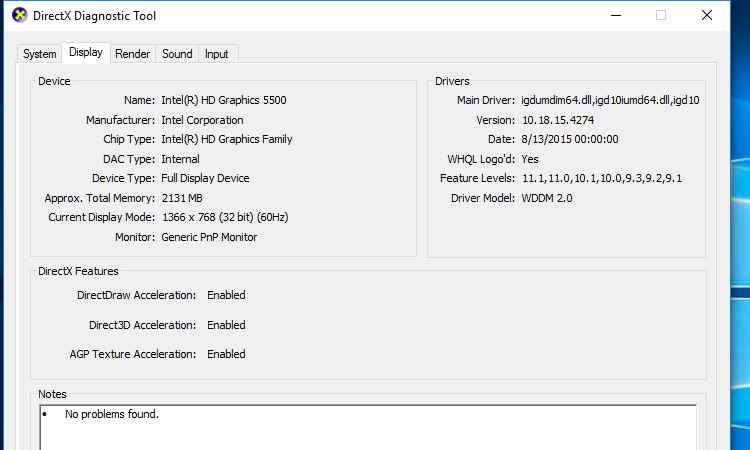
Task: Click monitor value 'Generic PnP Monitor'
Action: pos(210,237)
